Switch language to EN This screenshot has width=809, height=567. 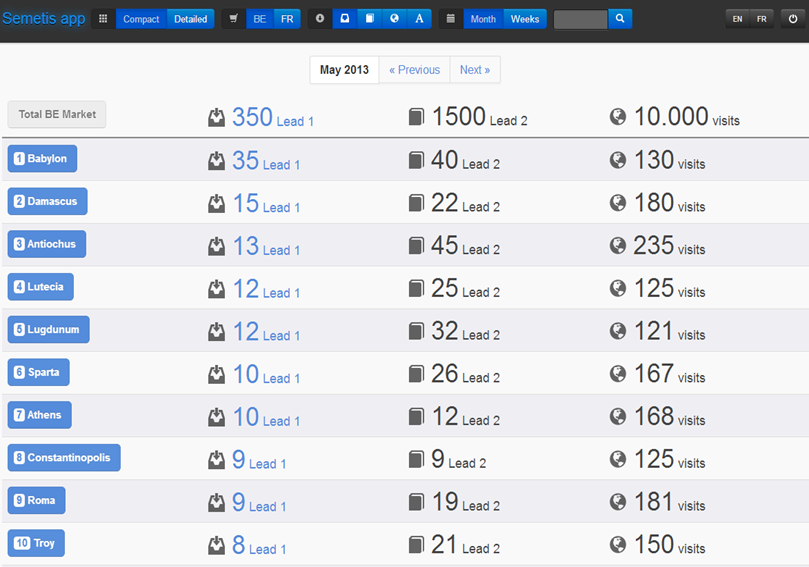pos(737,19)
